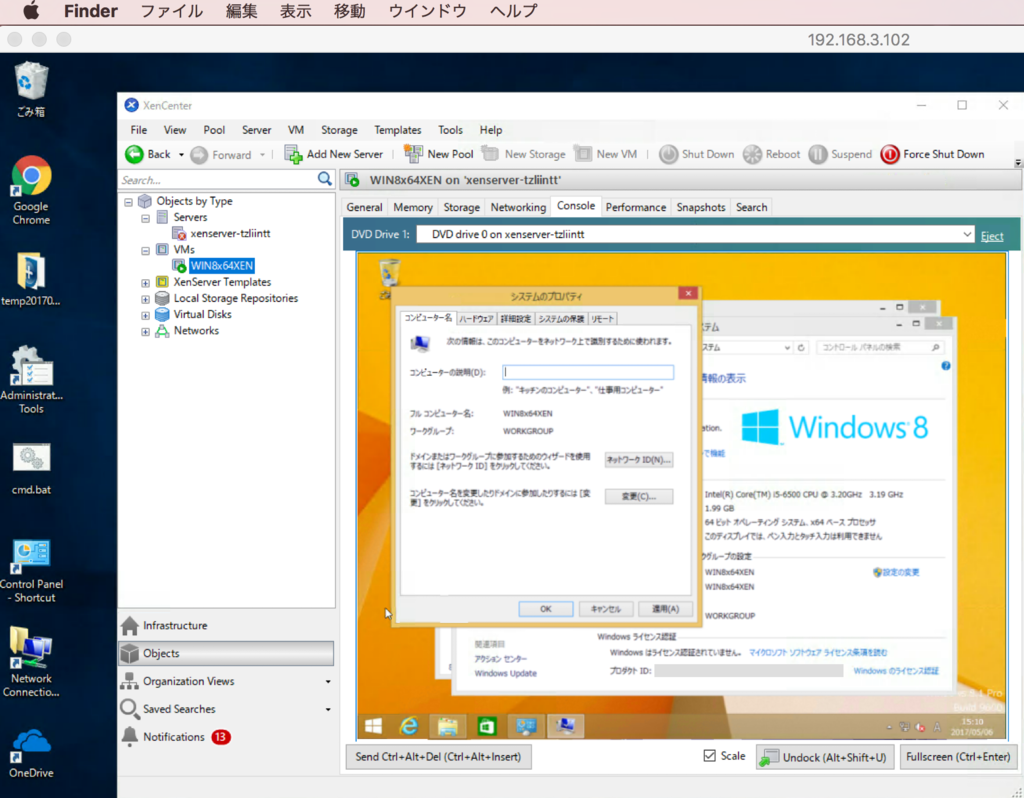The image size is (1024, 798).
Task: Click computer description text field
Action: [x=588, y=372]
